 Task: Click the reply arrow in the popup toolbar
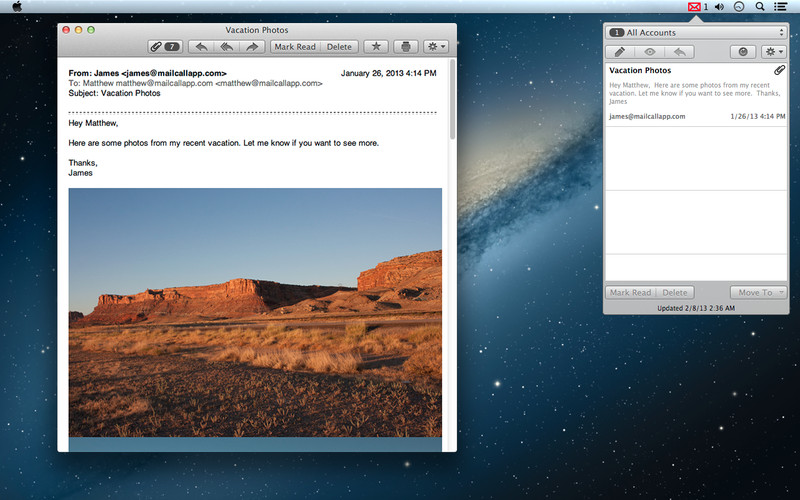pos(679,52)
